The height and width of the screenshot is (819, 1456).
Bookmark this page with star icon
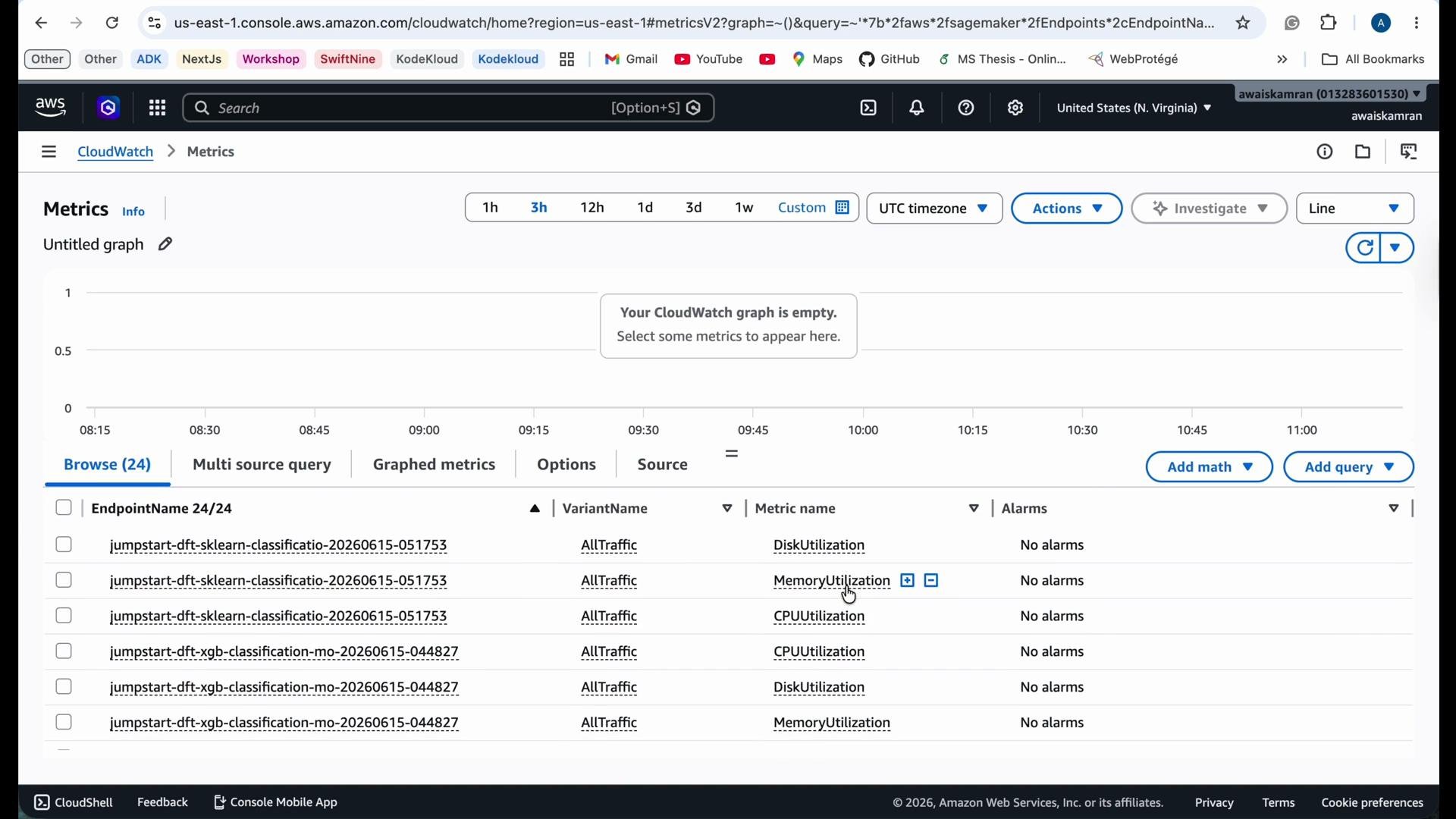(x=1243, y=24)
